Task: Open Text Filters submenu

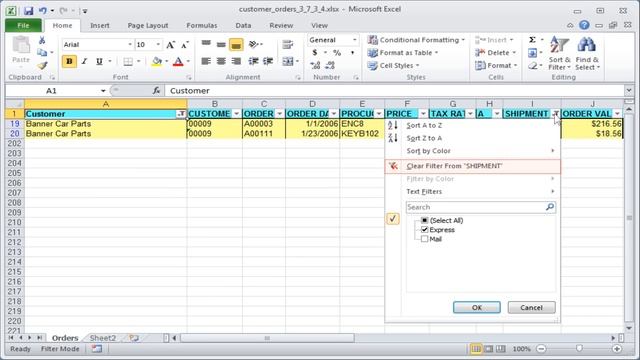Action: (472, 191)
